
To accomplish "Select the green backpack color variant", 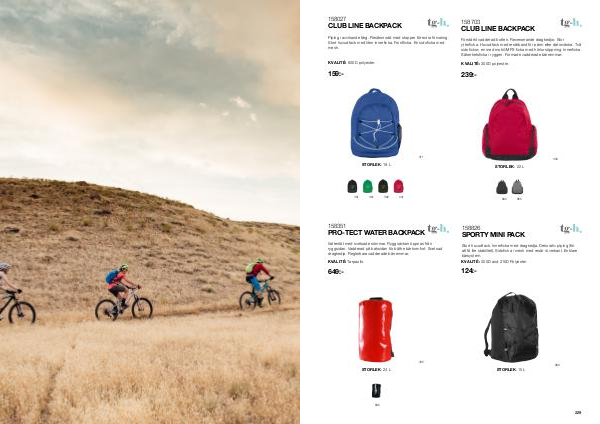I will (367, 186).
